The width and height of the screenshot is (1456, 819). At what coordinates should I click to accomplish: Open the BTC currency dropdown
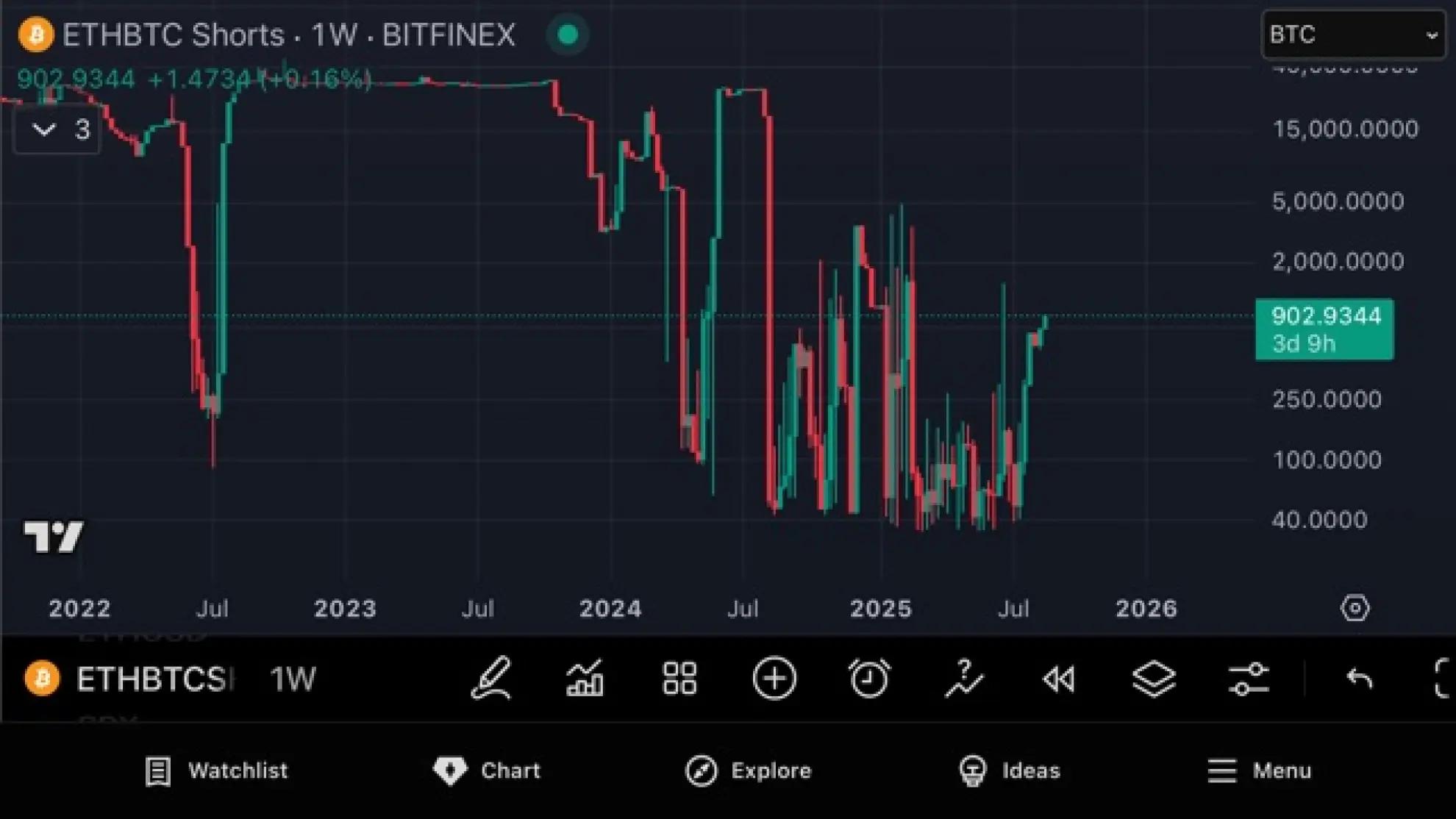(1352, 35)
